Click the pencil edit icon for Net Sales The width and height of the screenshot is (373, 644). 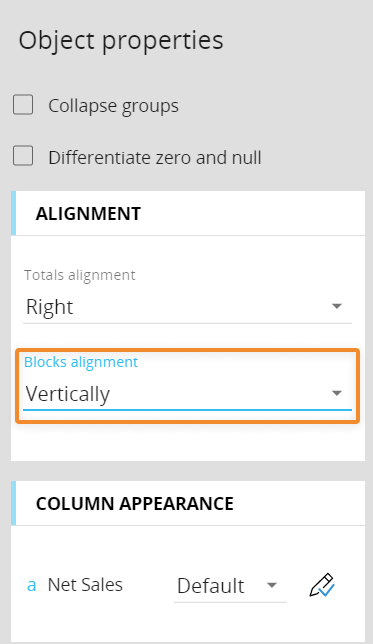[x=322, y=585]
